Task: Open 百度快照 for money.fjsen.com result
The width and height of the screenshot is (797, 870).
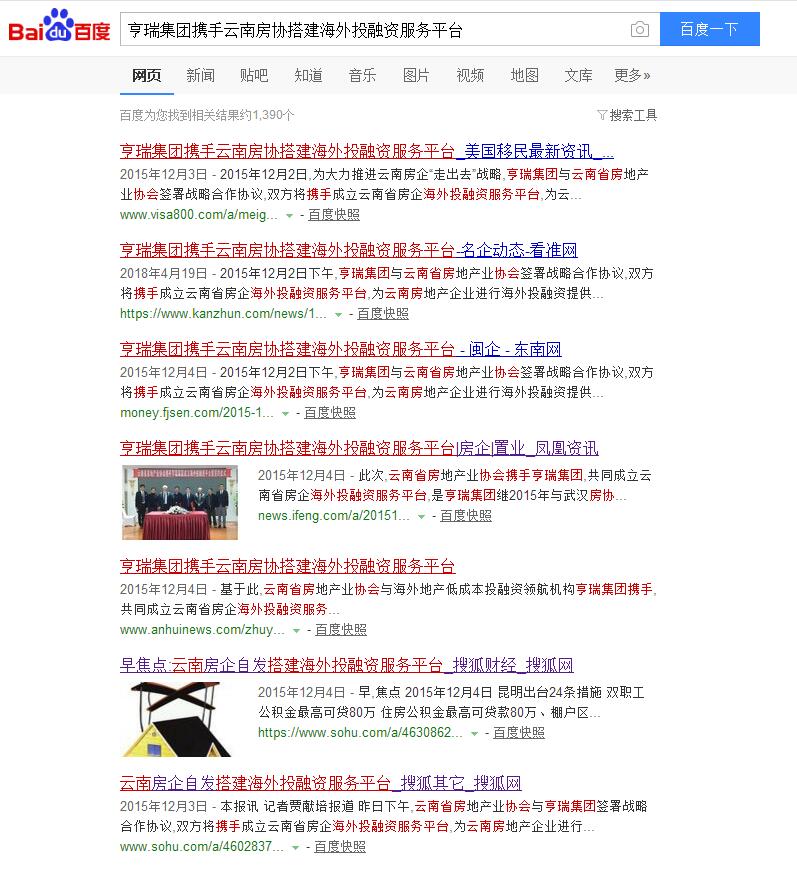Action: [x=330, y=413]
